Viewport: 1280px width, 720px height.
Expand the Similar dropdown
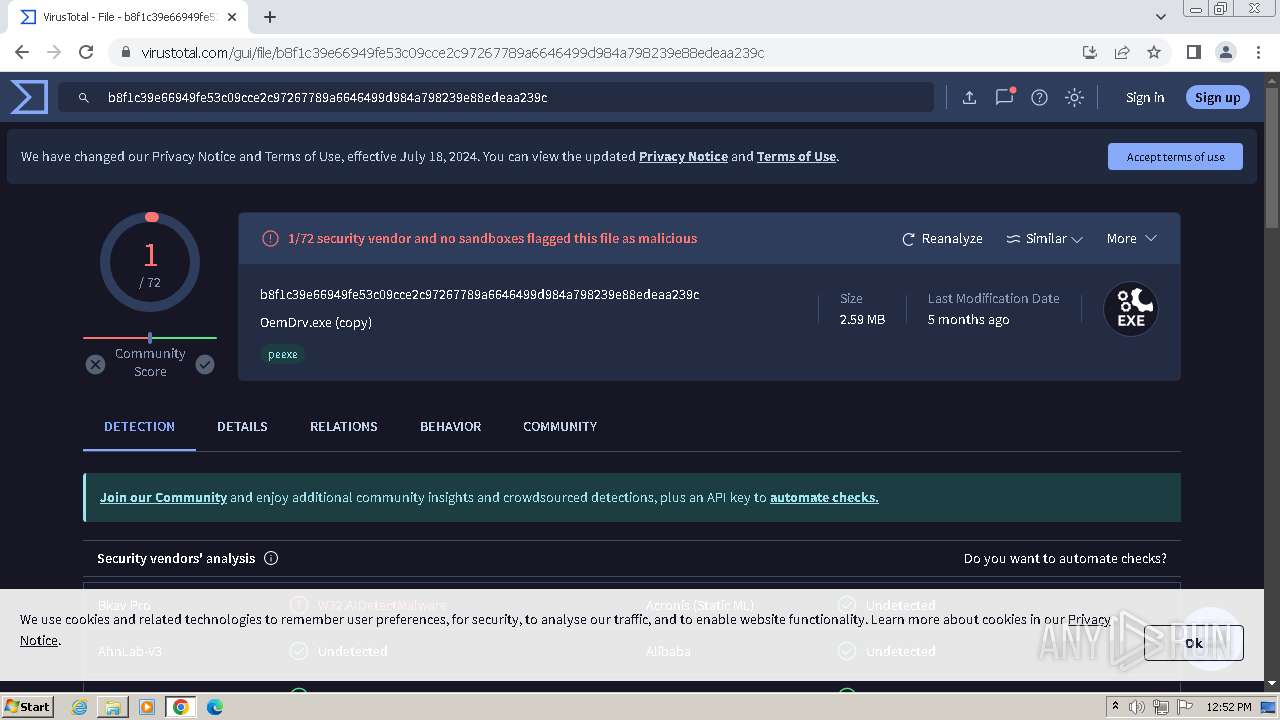point(1044,239)
